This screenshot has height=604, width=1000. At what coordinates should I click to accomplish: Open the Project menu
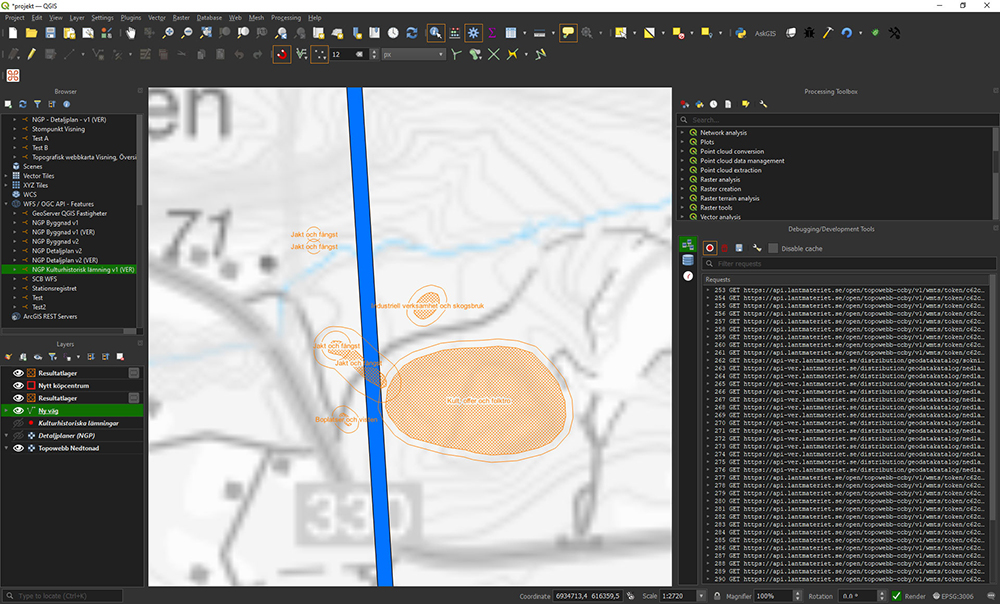tap(14, 18)
